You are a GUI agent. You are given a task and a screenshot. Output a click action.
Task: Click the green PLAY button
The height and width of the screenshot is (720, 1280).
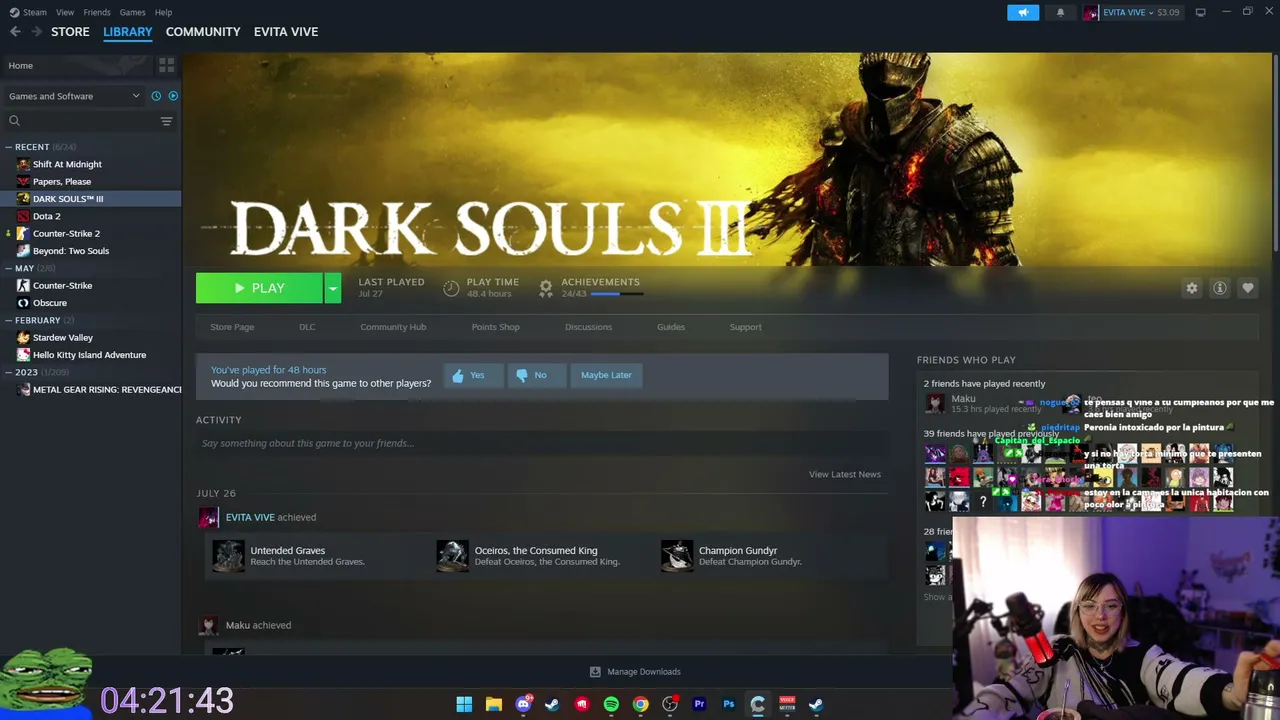pos(259,288)
